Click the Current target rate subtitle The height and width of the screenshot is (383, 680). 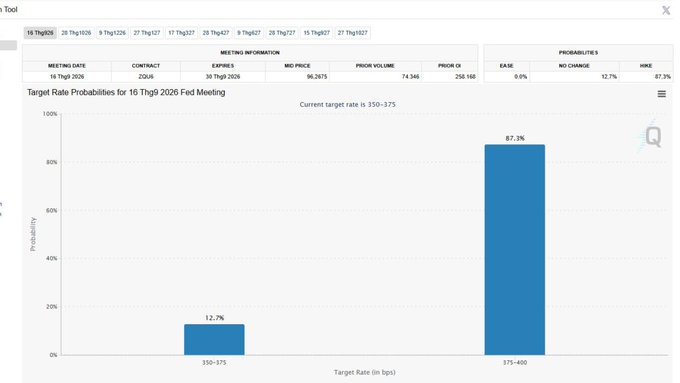point(347,105)
